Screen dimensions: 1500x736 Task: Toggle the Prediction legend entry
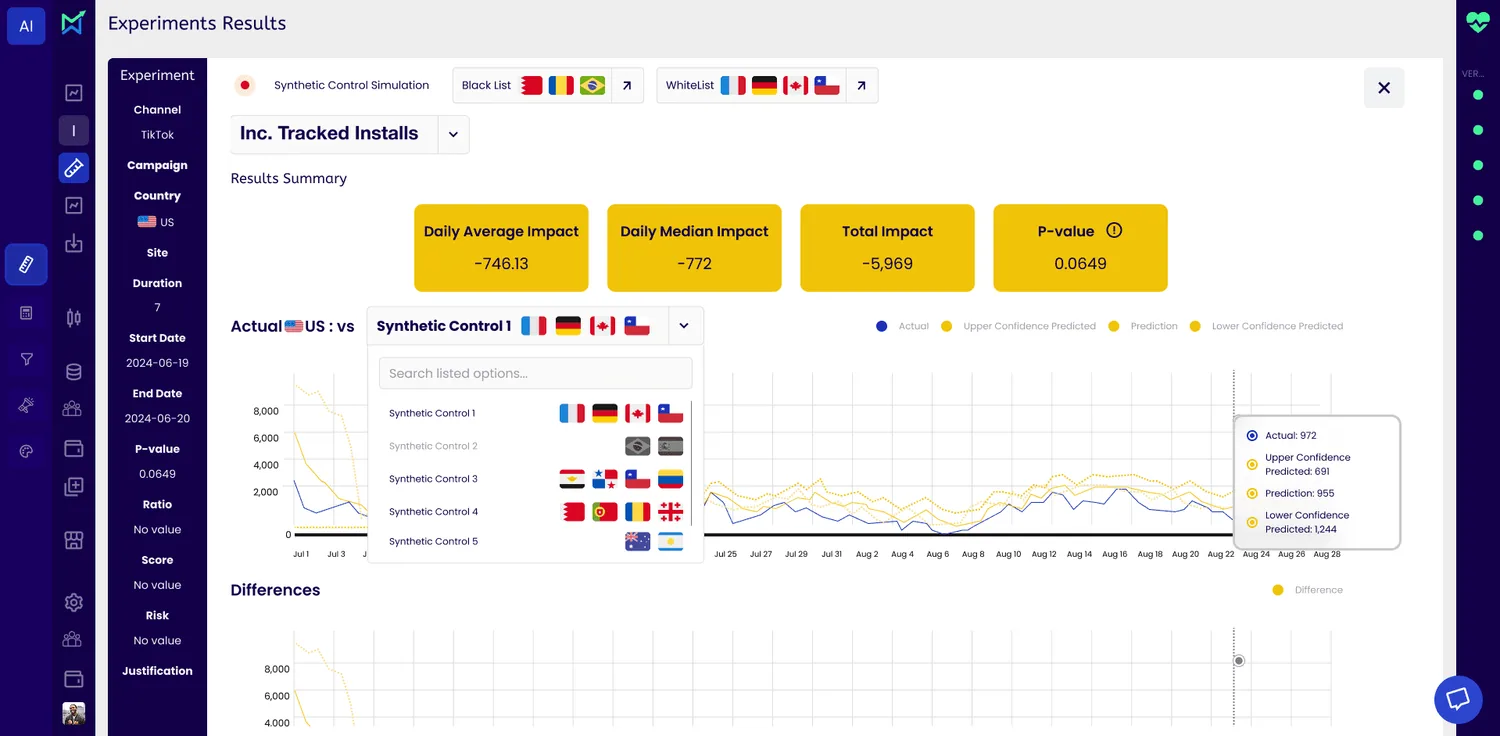coord(1143,326)
